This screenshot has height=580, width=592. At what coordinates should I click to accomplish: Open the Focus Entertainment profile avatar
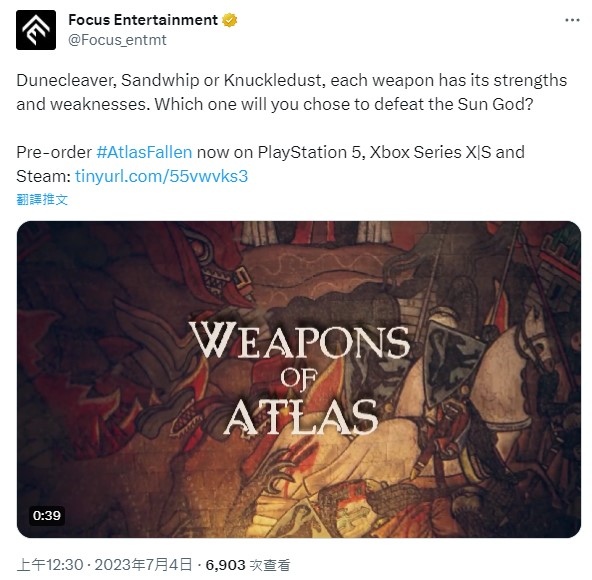click(36, 30)
